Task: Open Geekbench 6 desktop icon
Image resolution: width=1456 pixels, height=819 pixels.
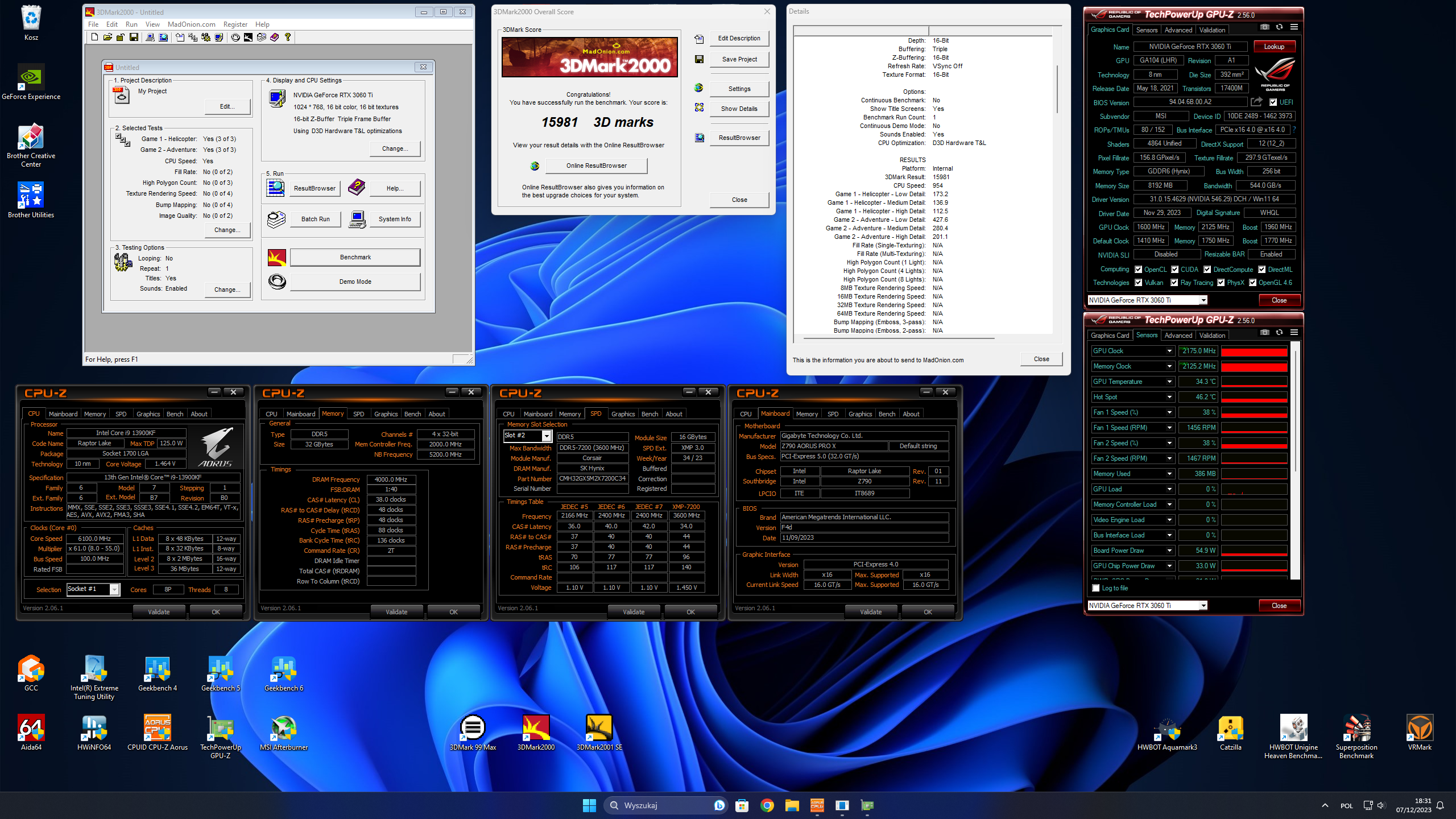Action: (x=283, y=673)
